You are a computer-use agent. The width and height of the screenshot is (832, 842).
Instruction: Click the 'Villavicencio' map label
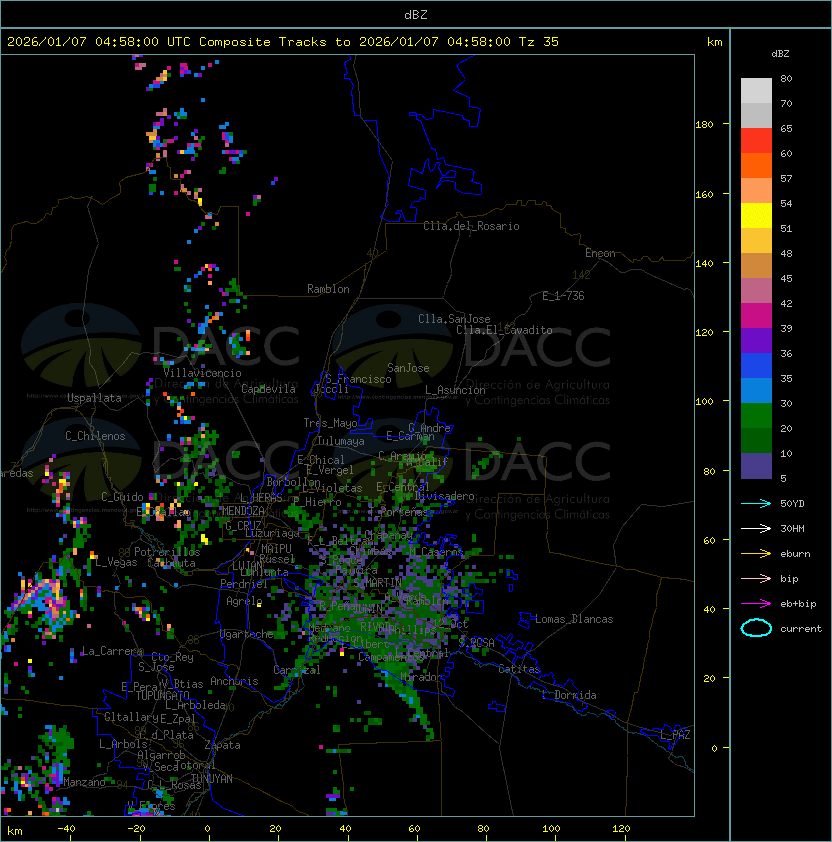202,373
